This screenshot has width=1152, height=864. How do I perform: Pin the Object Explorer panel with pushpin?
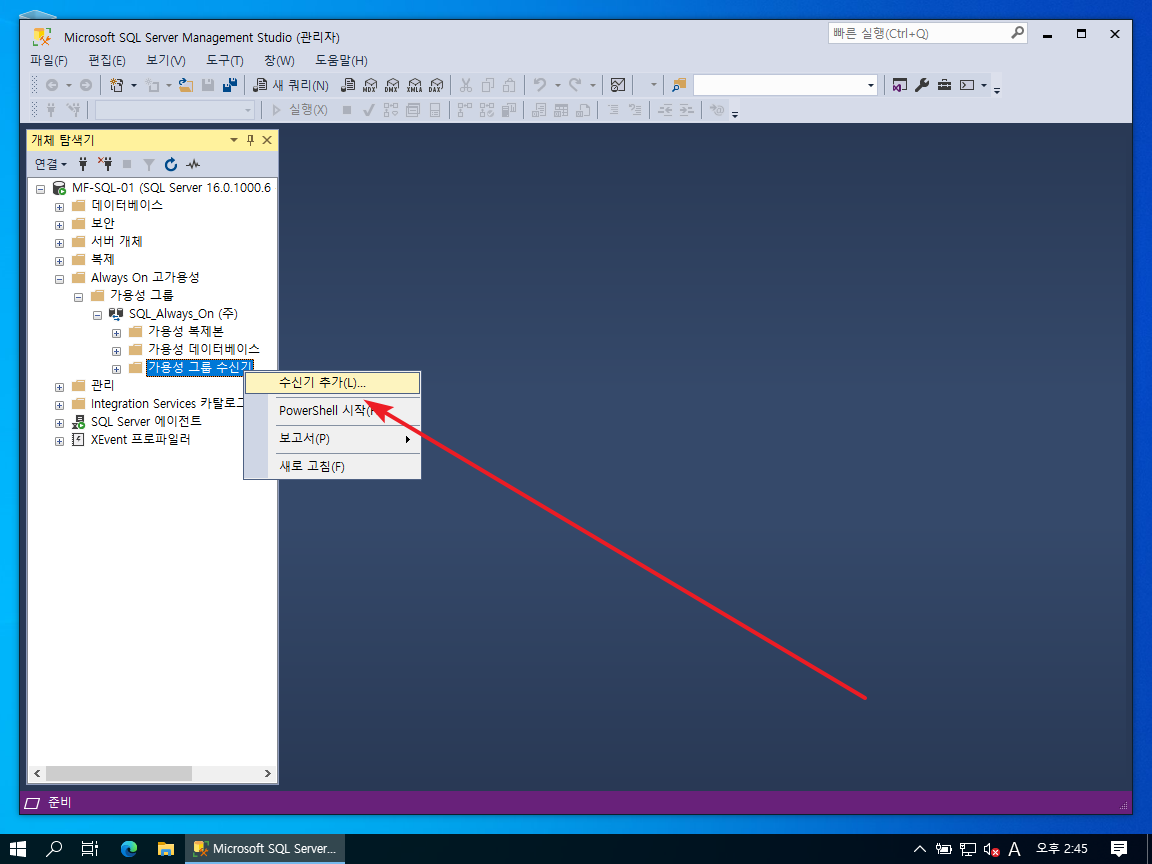tap(251, 140)
